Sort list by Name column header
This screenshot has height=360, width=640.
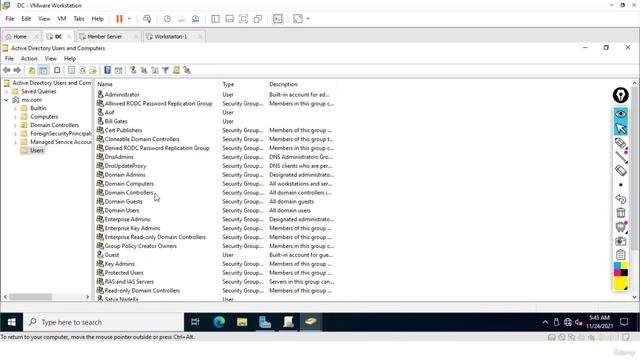point(158,84)
